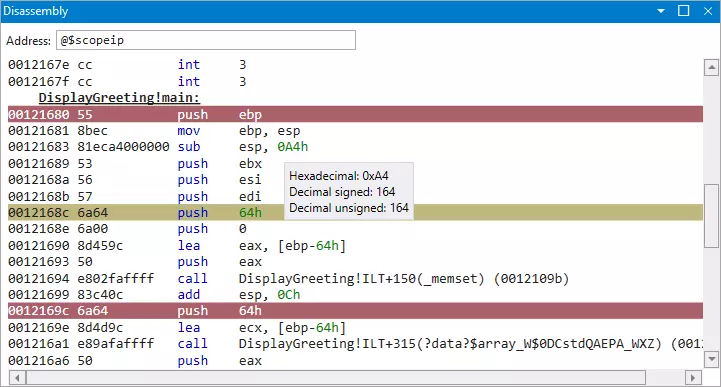Screen dimensions: 721x387
Task: Select the DisplayGreeting!main: label
Action: pyautogui.click(x=119, y=97)
